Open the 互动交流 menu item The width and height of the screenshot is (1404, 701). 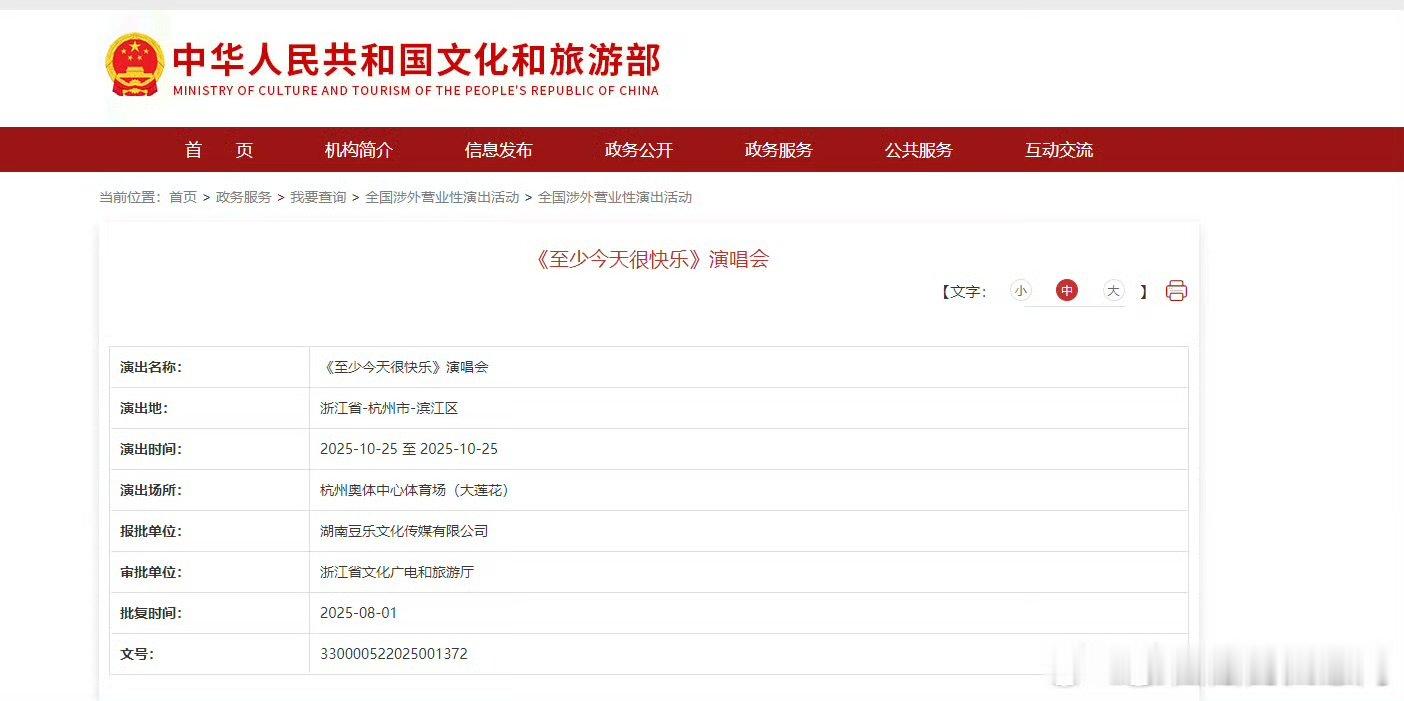(1059, 150)
